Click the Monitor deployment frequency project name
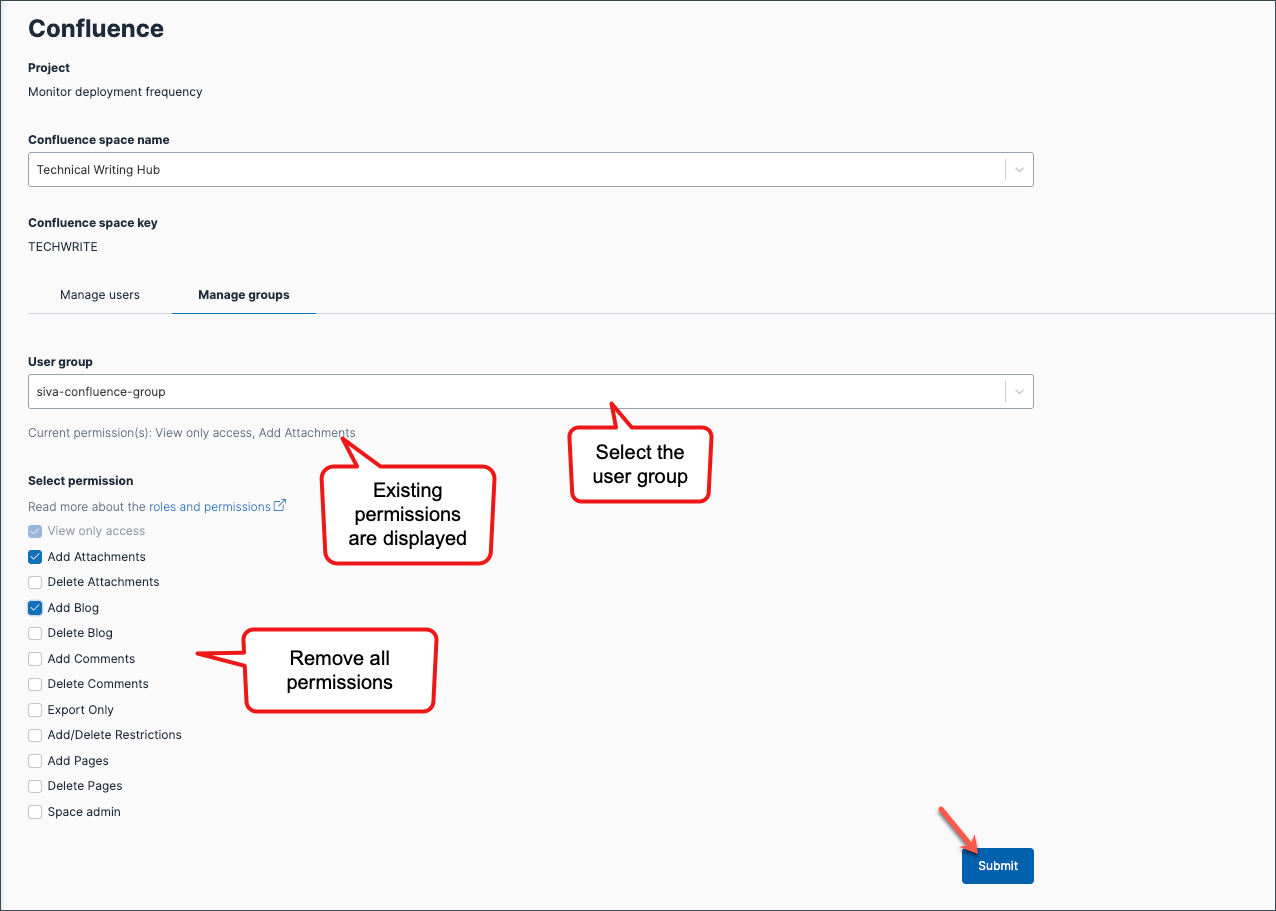The width and height of the screenshot is (1276, 911). click(115, 92)
